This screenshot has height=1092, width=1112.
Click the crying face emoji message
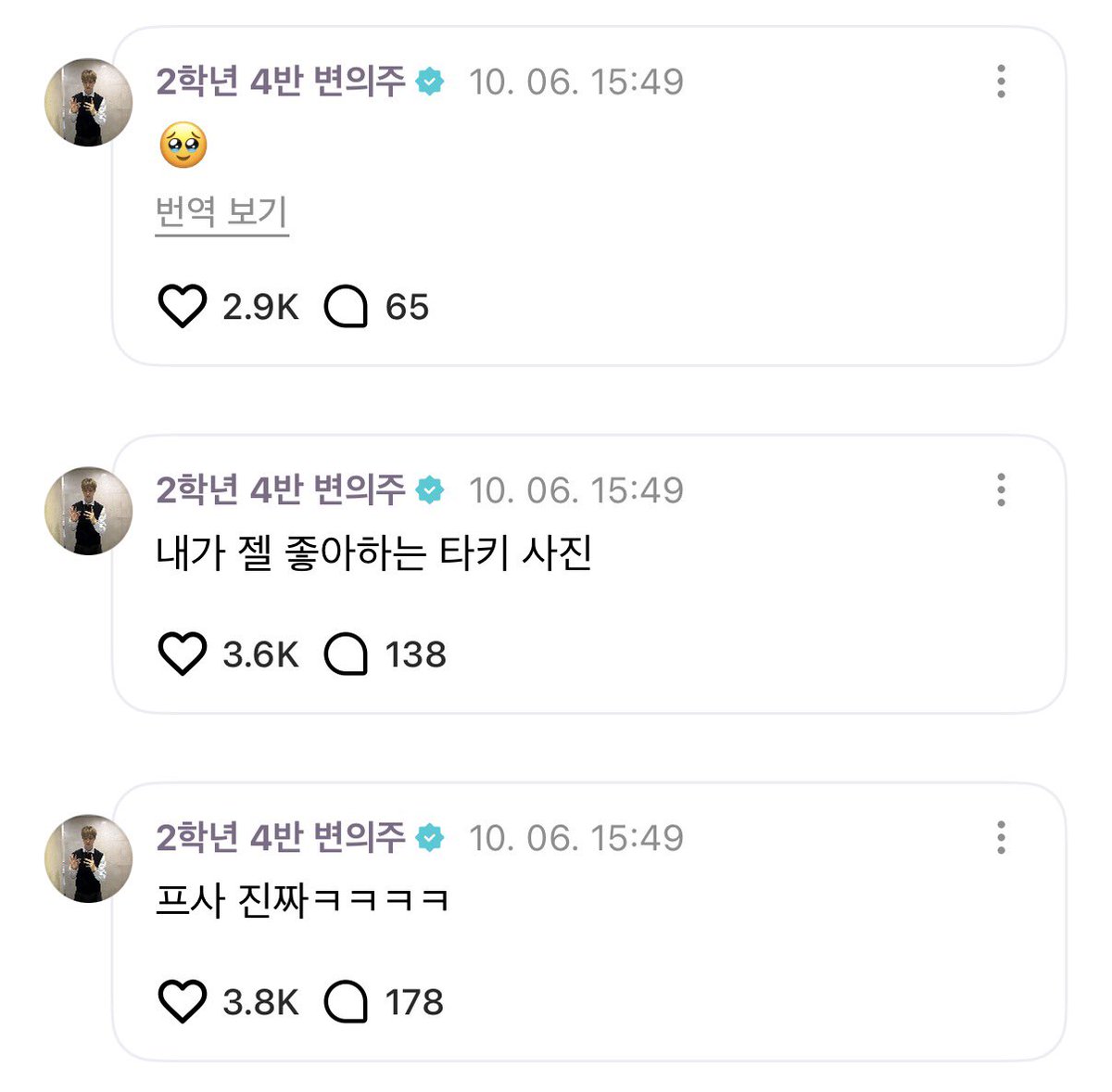[183, 146]
